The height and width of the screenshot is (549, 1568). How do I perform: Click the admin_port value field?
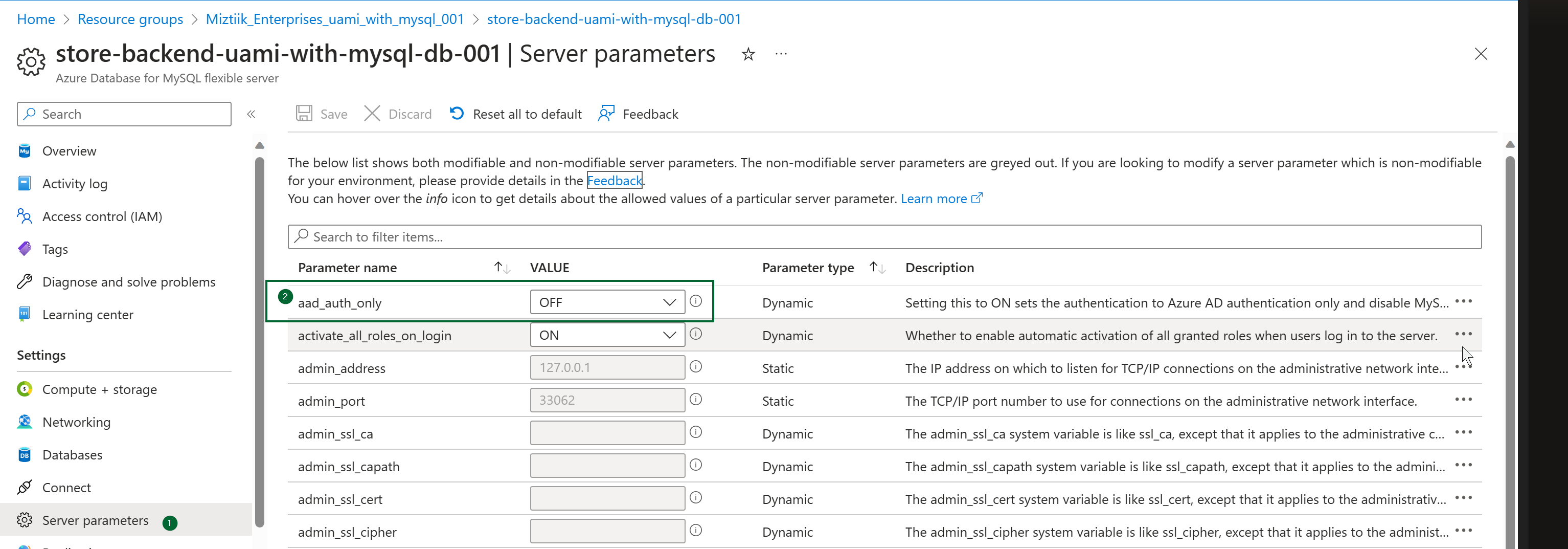point(607,400)
